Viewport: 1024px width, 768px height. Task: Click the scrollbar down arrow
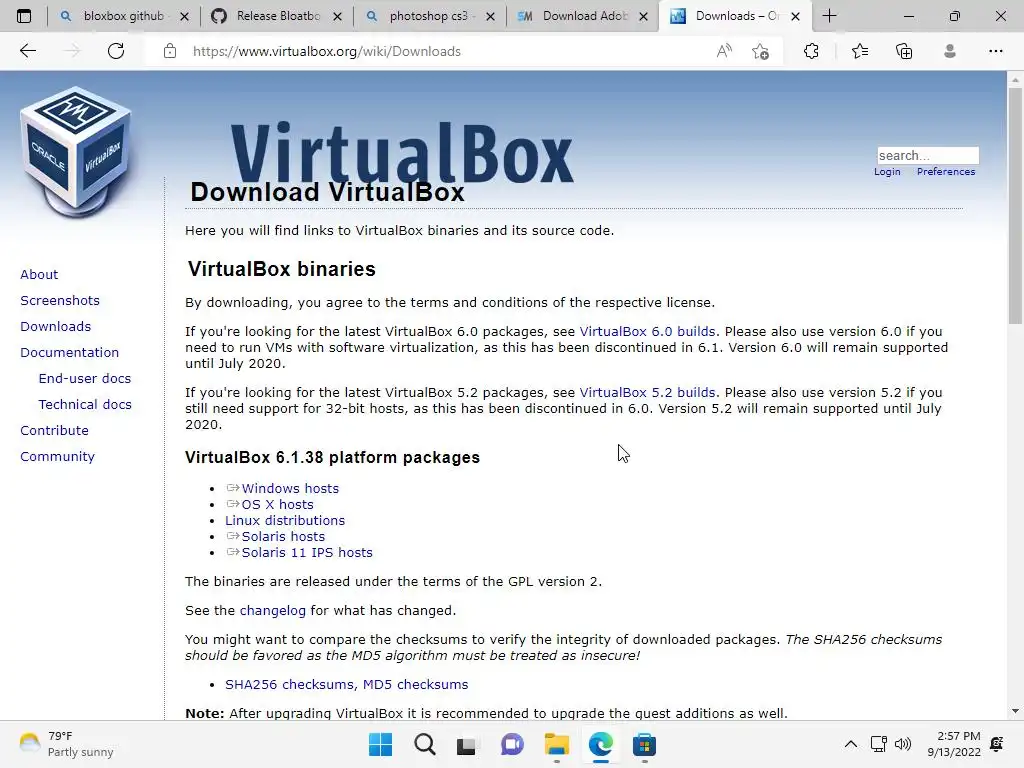[x=1014, y=711]
